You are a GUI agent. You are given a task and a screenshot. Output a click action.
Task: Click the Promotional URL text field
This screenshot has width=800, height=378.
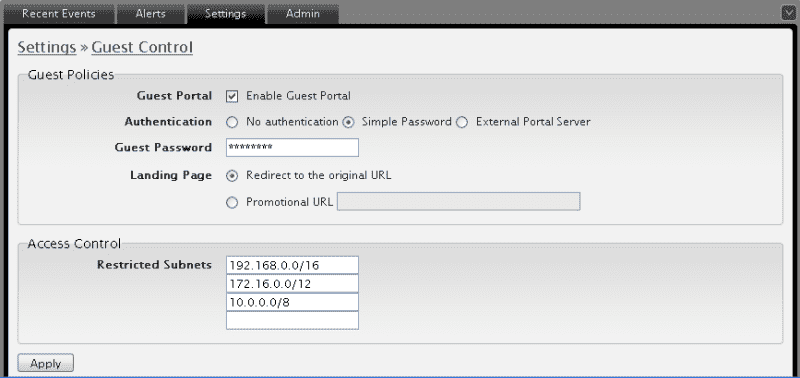[x=459, y=201]
